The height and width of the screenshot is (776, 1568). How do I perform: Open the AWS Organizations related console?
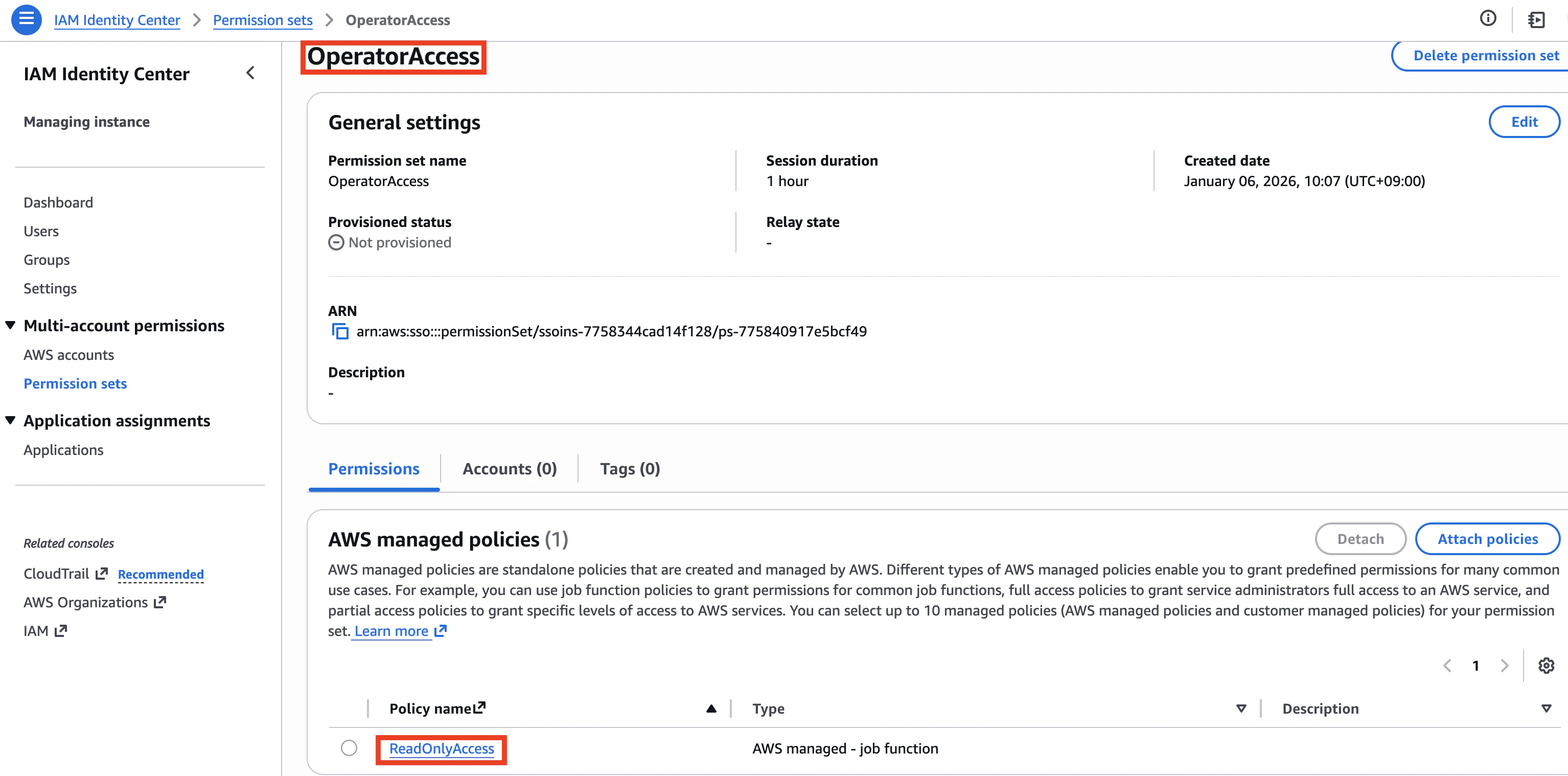pos(86,602)
